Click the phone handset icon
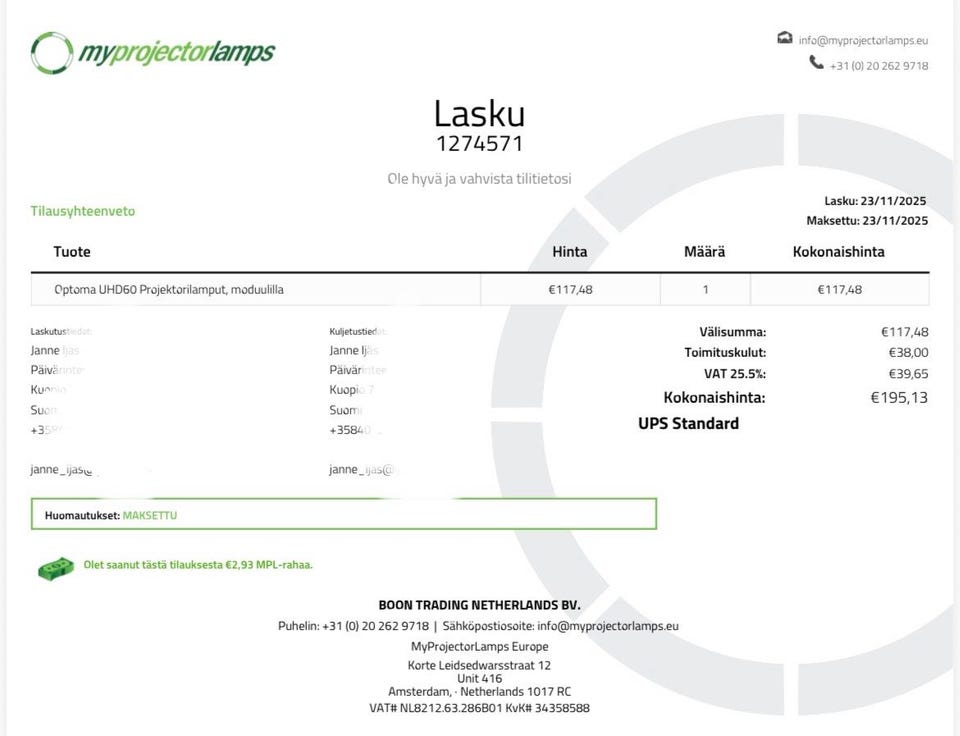 [816, 62]
